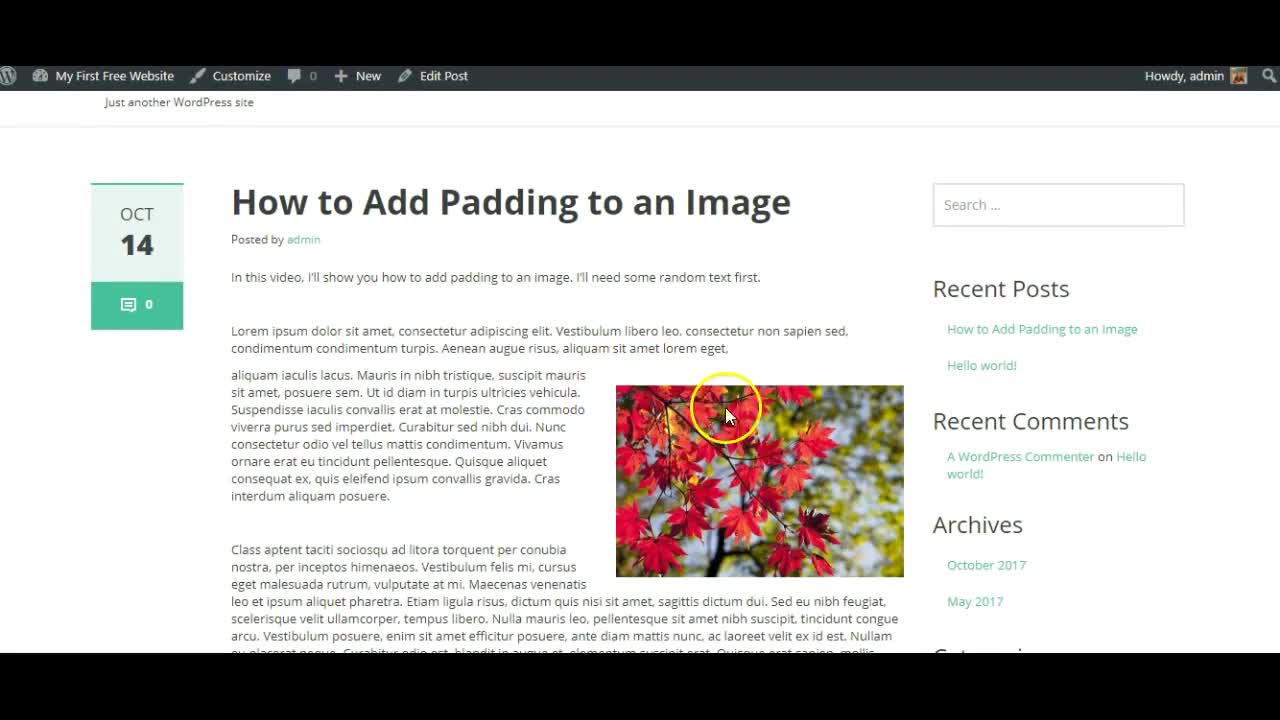
Task: Open the Hello world! recent post
Action: [x=982, y=365]
